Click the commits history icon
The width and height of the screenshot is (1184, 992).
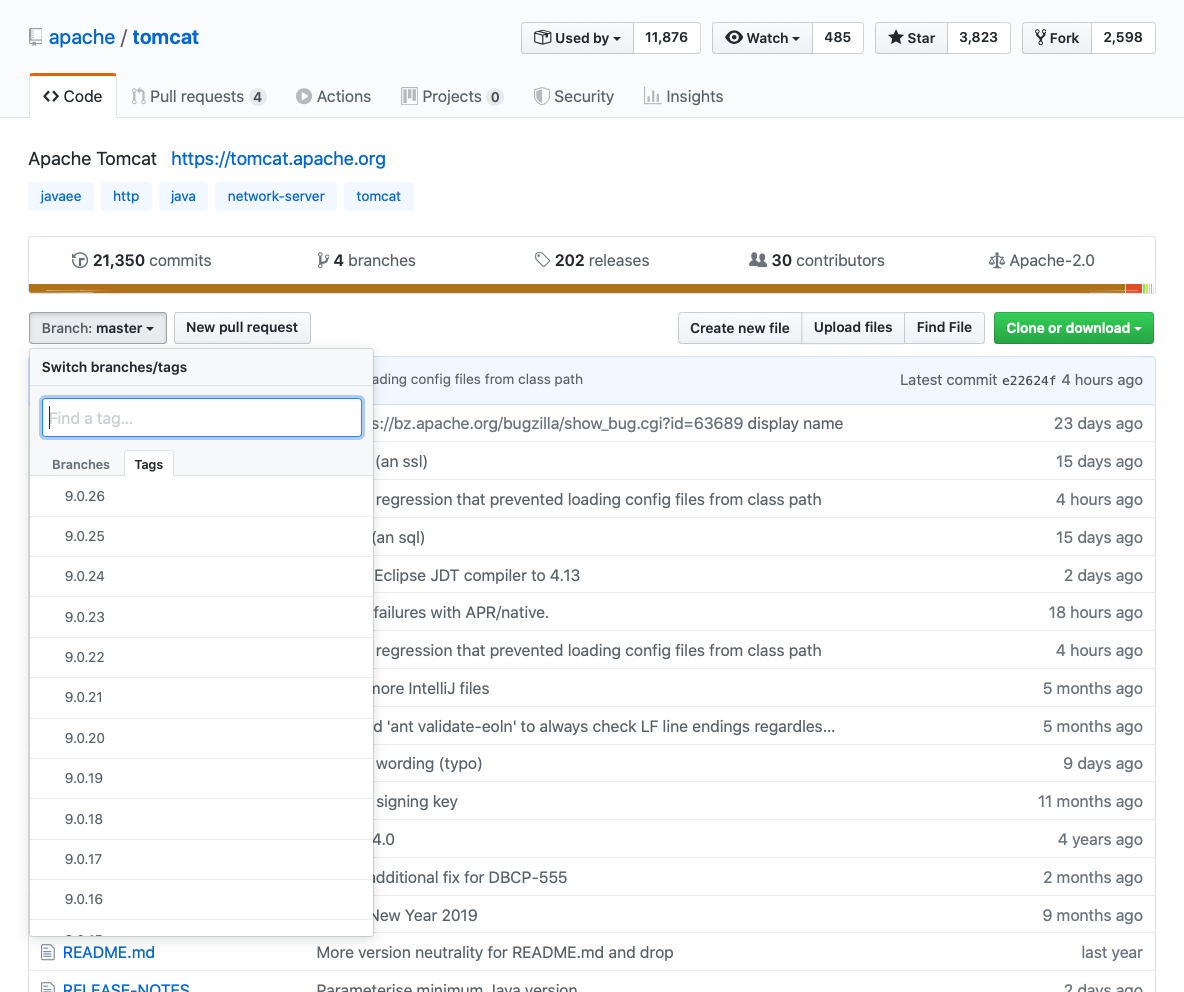pos(80,260)
